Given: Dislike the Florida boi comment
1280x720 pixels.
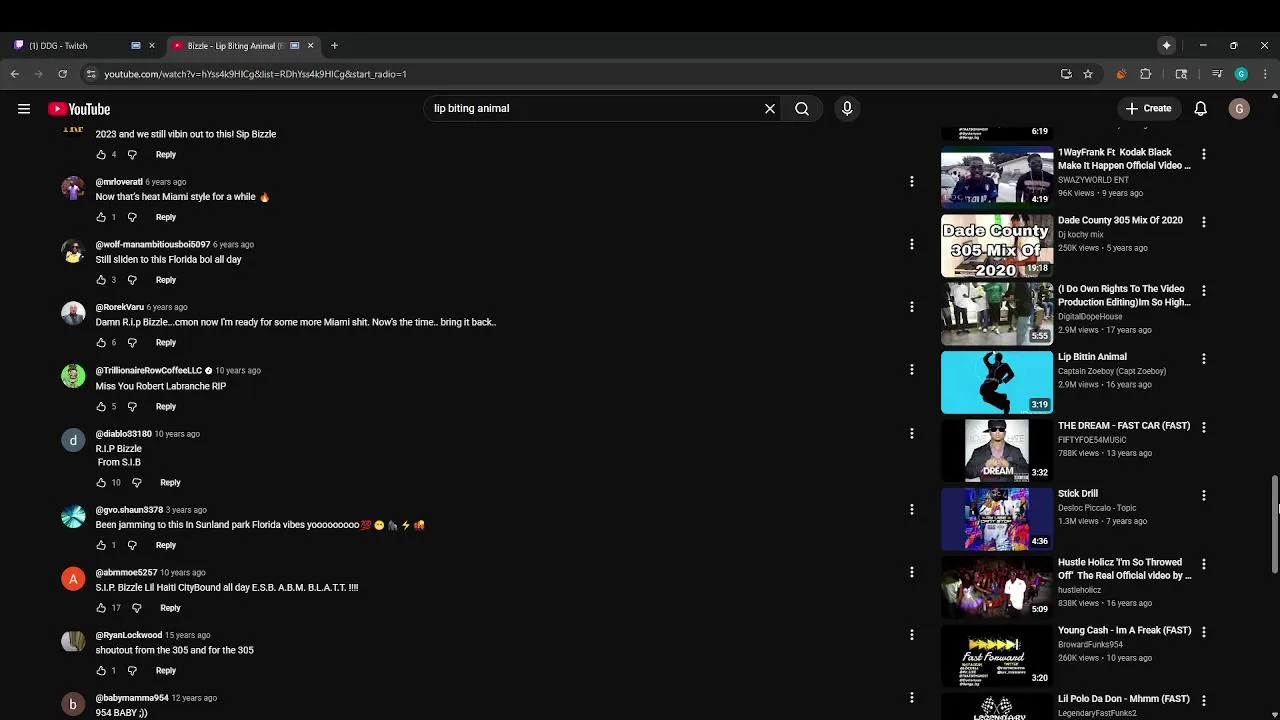Looking at the screenshot, I should point(132,280).
